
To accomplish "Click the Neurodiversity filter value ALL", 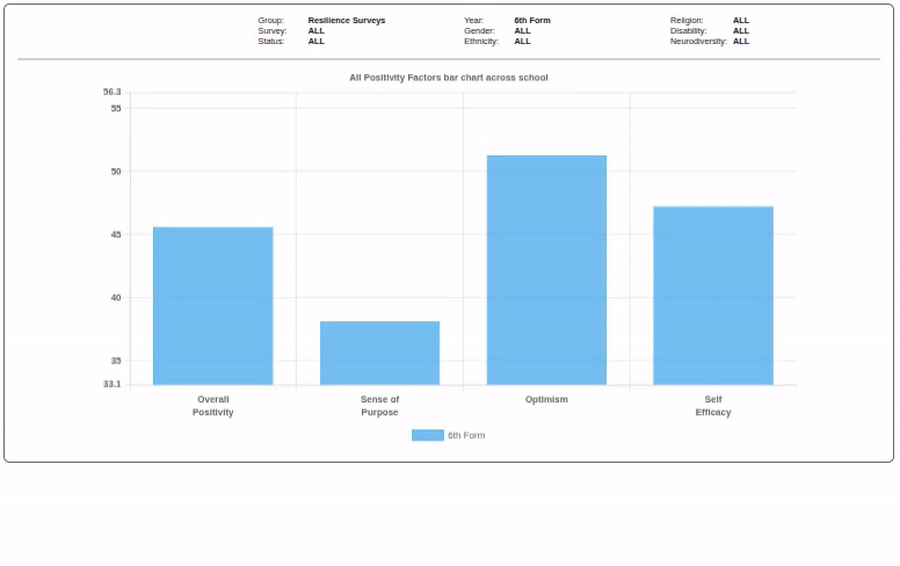I will [x=740, y=41].
